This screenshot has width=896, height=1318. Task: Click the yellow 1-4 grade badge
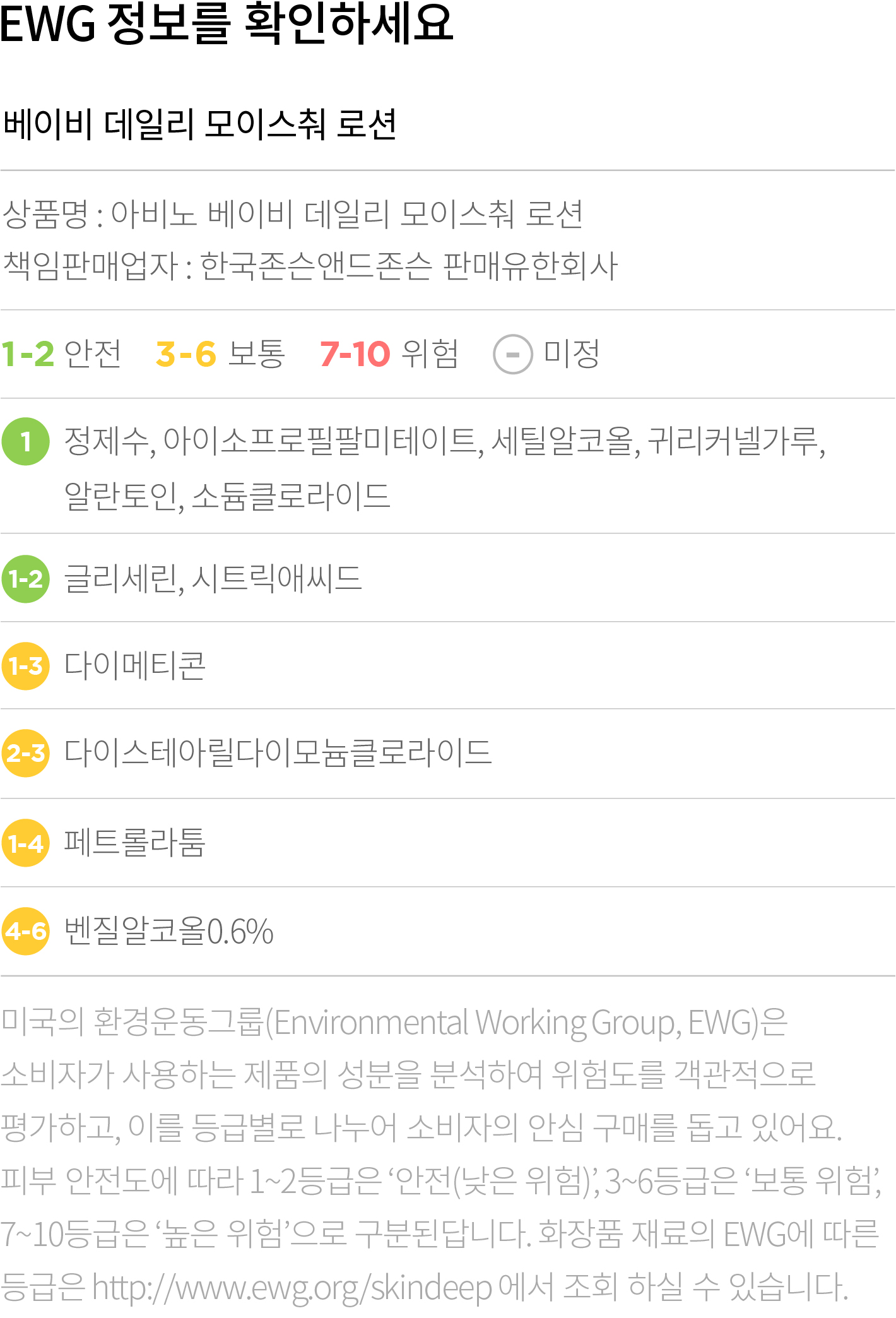pyautogui.click(x=26, y=843)
